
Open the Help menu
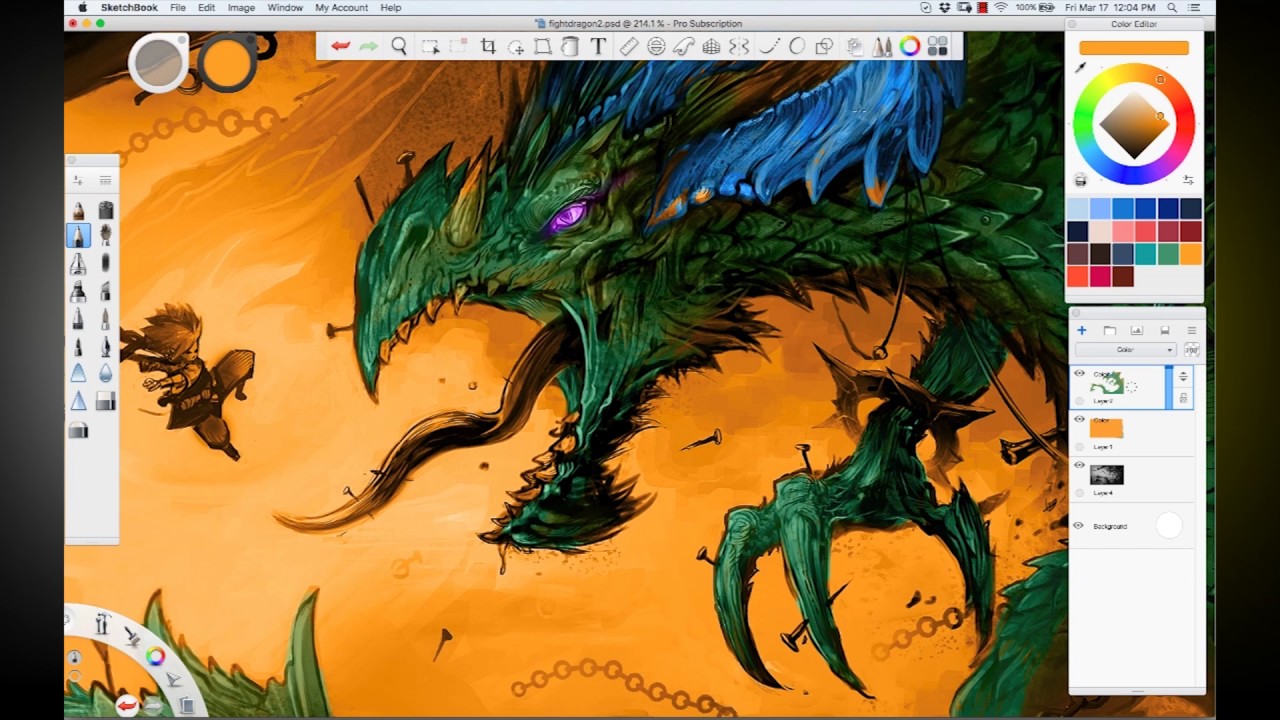pyautogui.click(x=391, y=8)
